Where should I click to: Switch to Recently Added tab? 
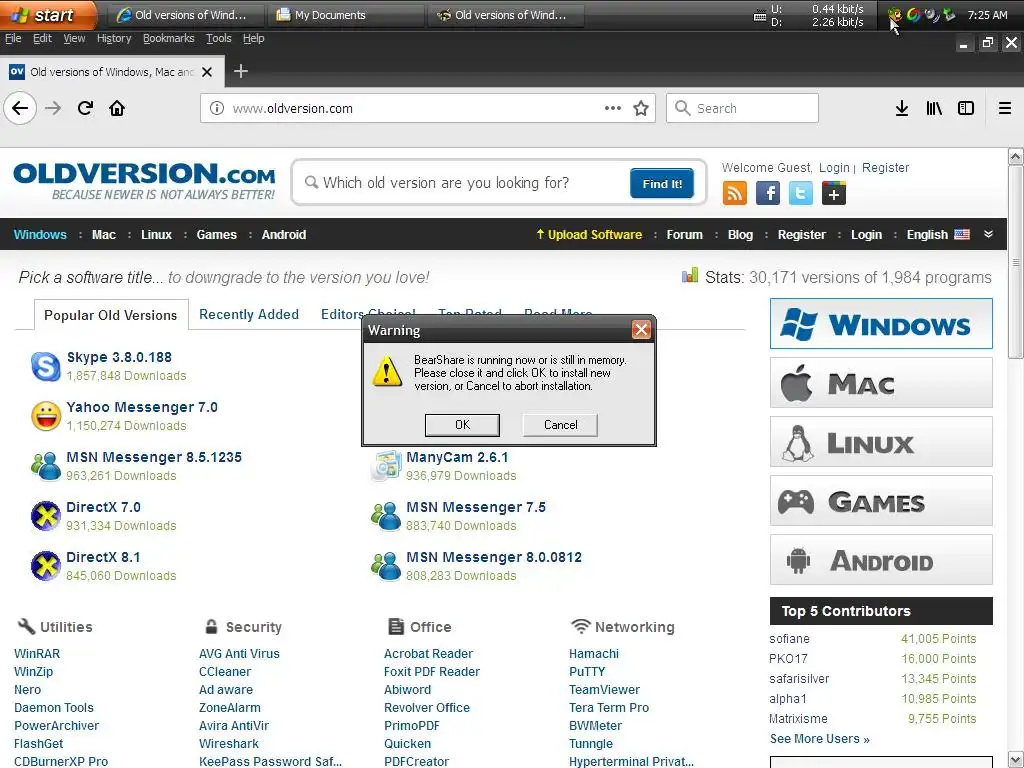(x=249, y=314)
